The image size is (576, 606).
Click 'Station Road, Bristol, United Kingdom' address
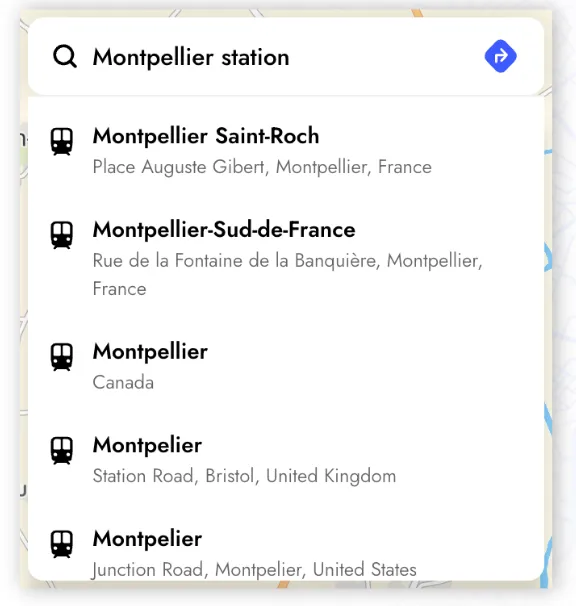tap(244, 476)
